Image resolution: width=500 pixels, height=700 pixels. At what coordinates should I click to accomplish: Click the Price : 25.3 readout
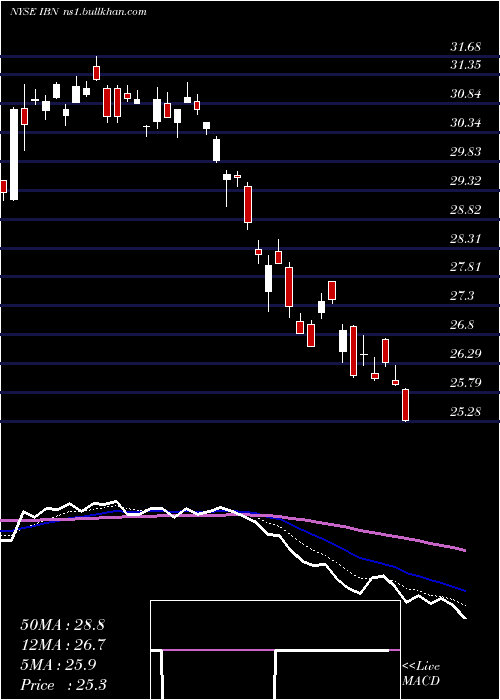[x=63, y=685]
